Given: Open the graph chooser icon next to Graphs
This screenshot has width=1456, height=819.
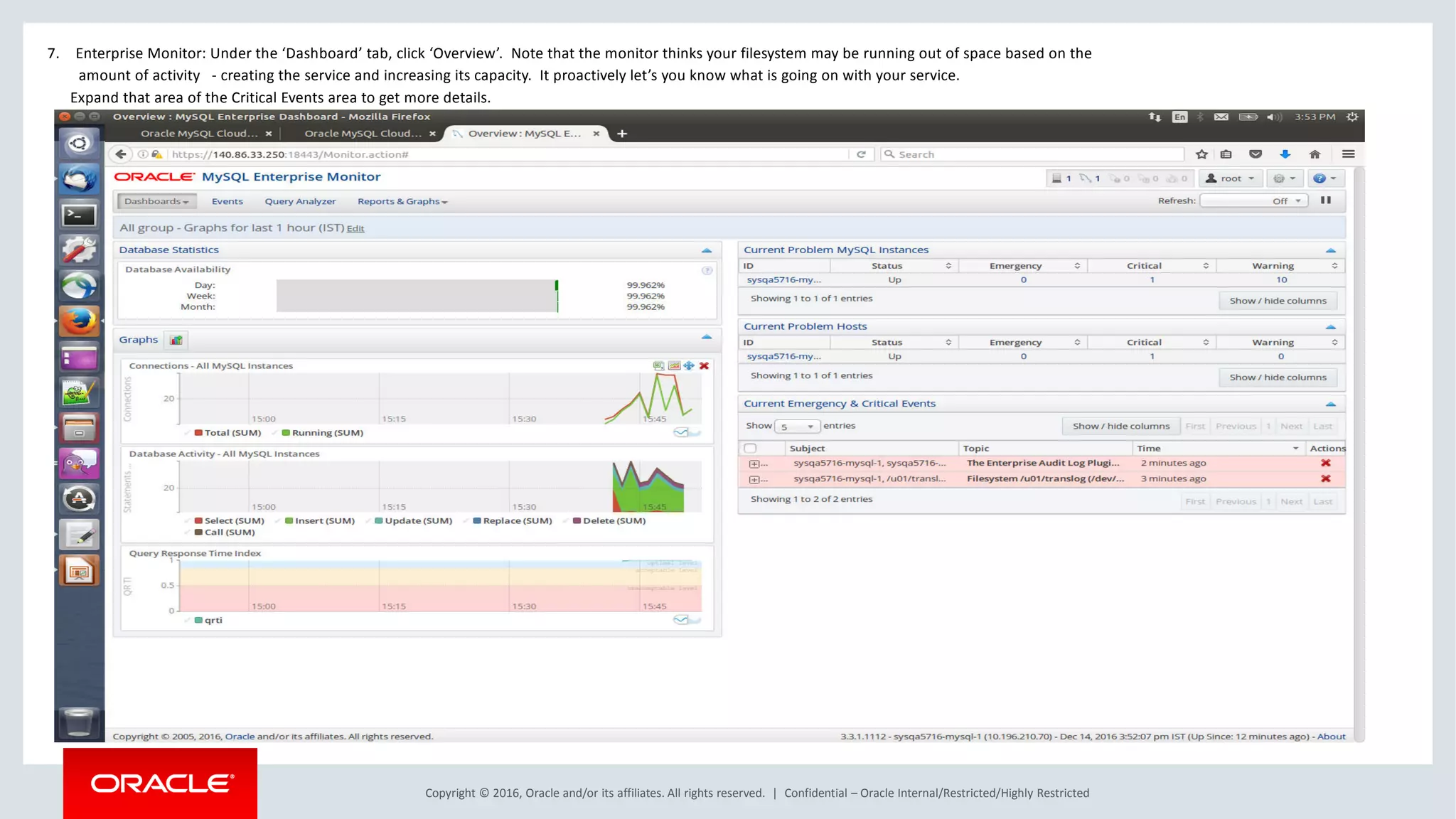Looking at the screenshot, I should click(x=176, y=340).
